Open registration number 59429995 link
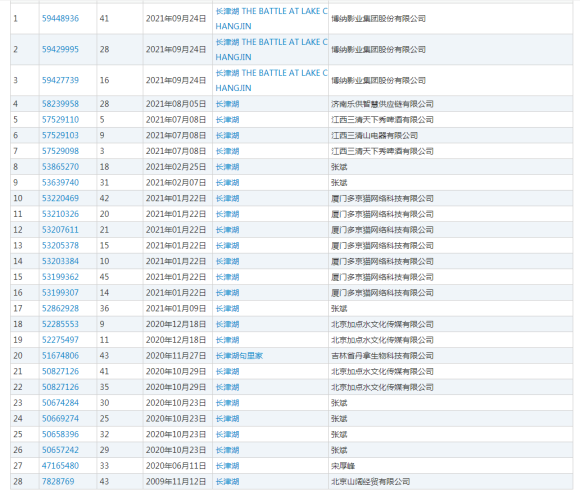The height and width of the screenshot is (491, 581). click(x=60, y=49)
